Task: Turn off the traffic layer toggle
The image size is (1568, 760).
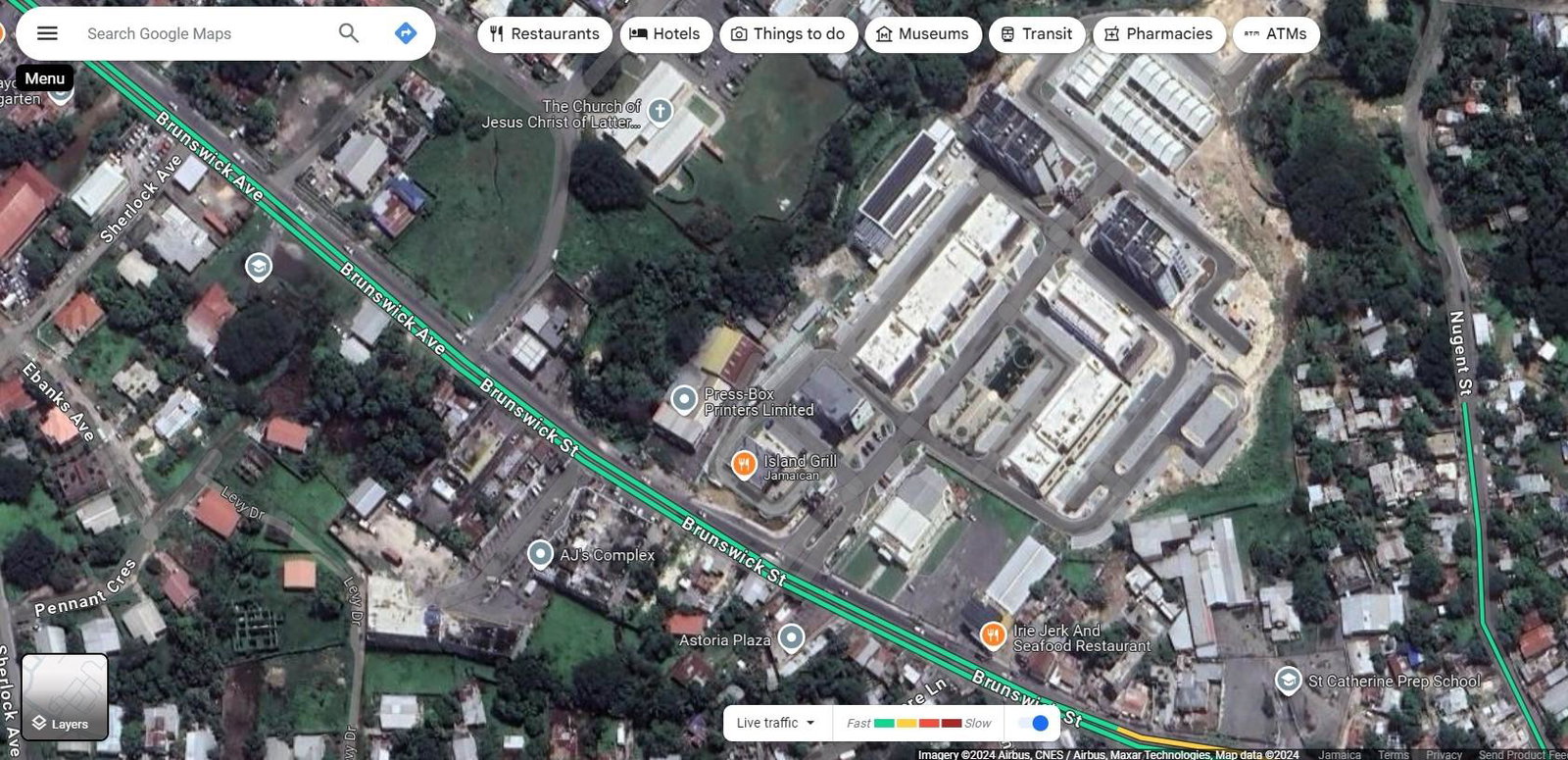Action: click(x=1034, y=723)
